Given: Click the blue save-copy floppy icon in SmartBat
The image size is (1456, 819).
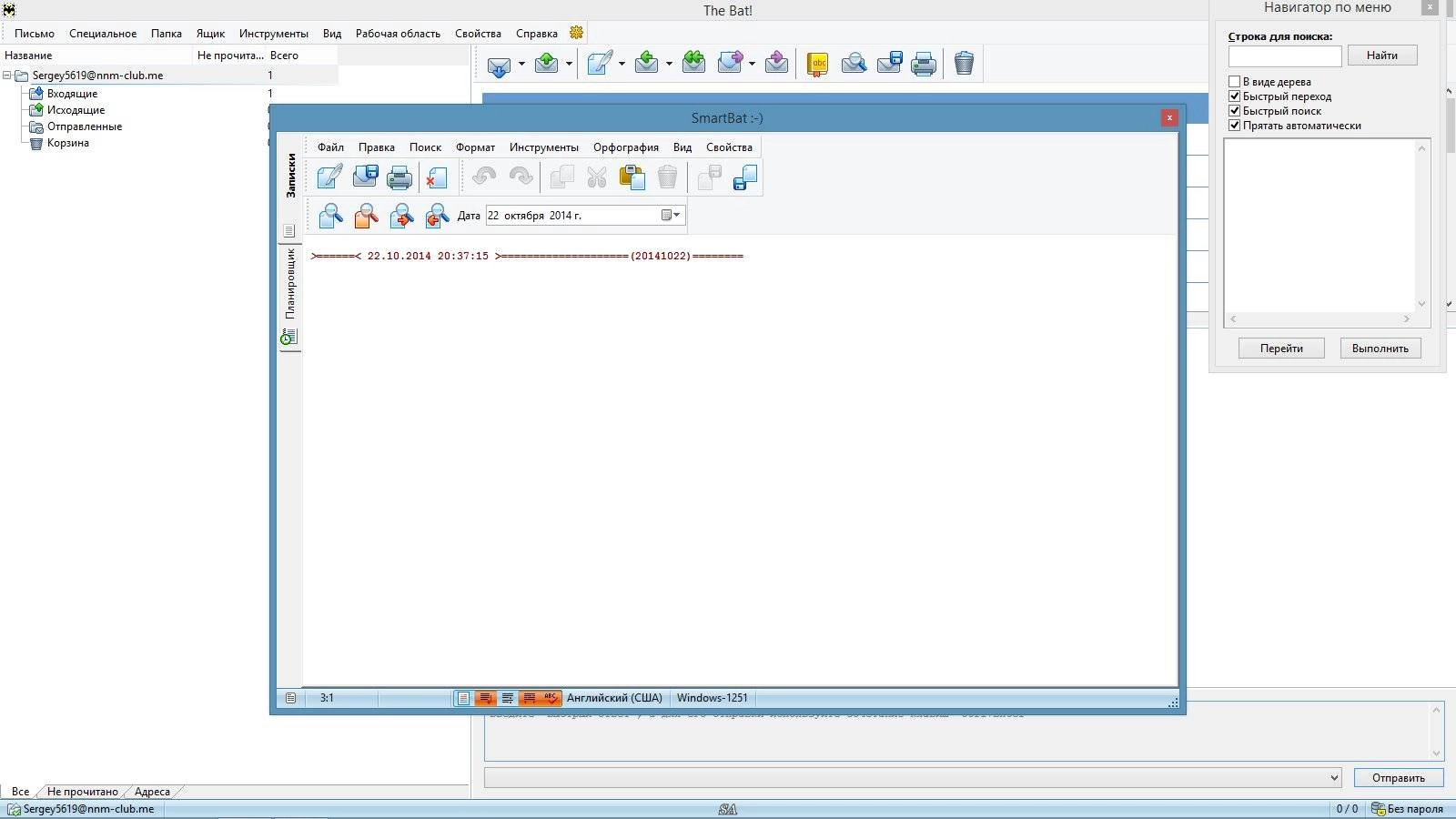Looking at the screenshot, I should tap(744, 177).
